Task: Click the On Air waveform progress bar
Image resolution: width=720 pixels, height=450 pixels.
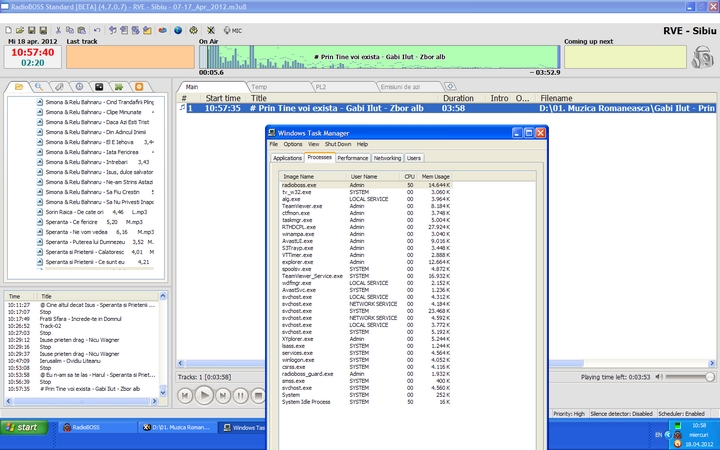Action: [379, 57]
